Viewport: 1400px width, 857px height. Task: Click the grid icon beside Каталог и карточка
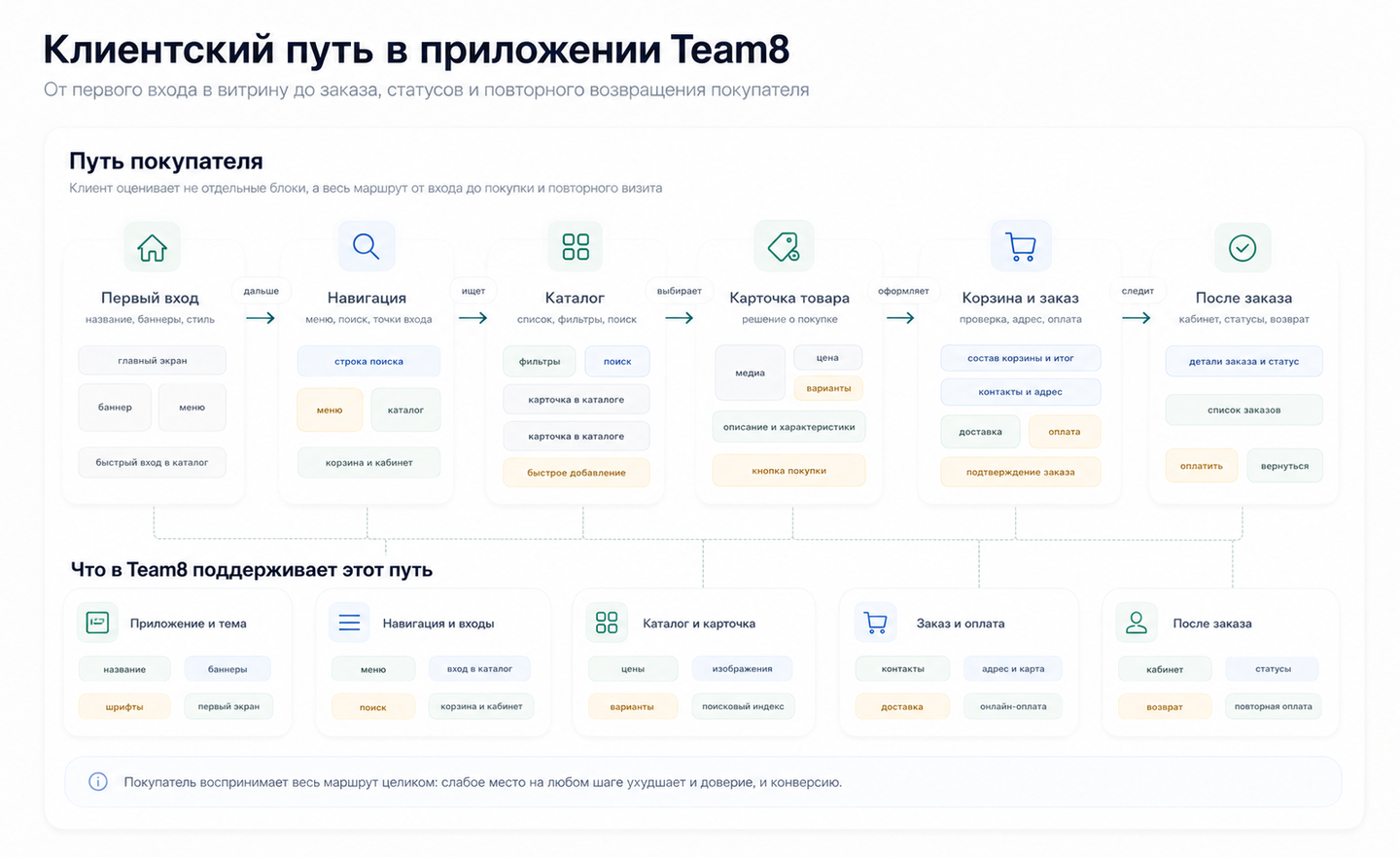607,623
